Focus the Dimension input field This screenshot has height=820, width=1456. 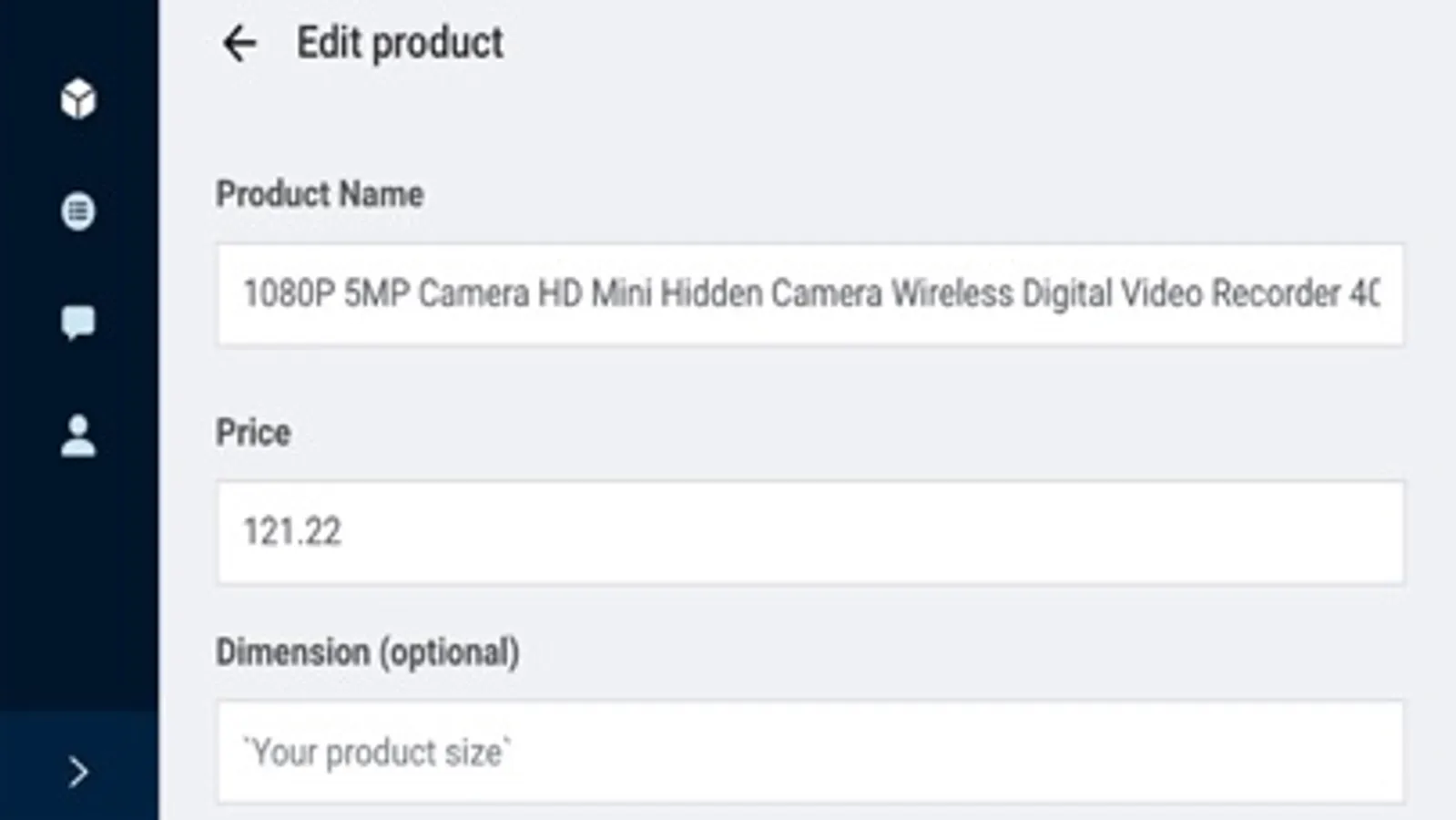(809, 753)
